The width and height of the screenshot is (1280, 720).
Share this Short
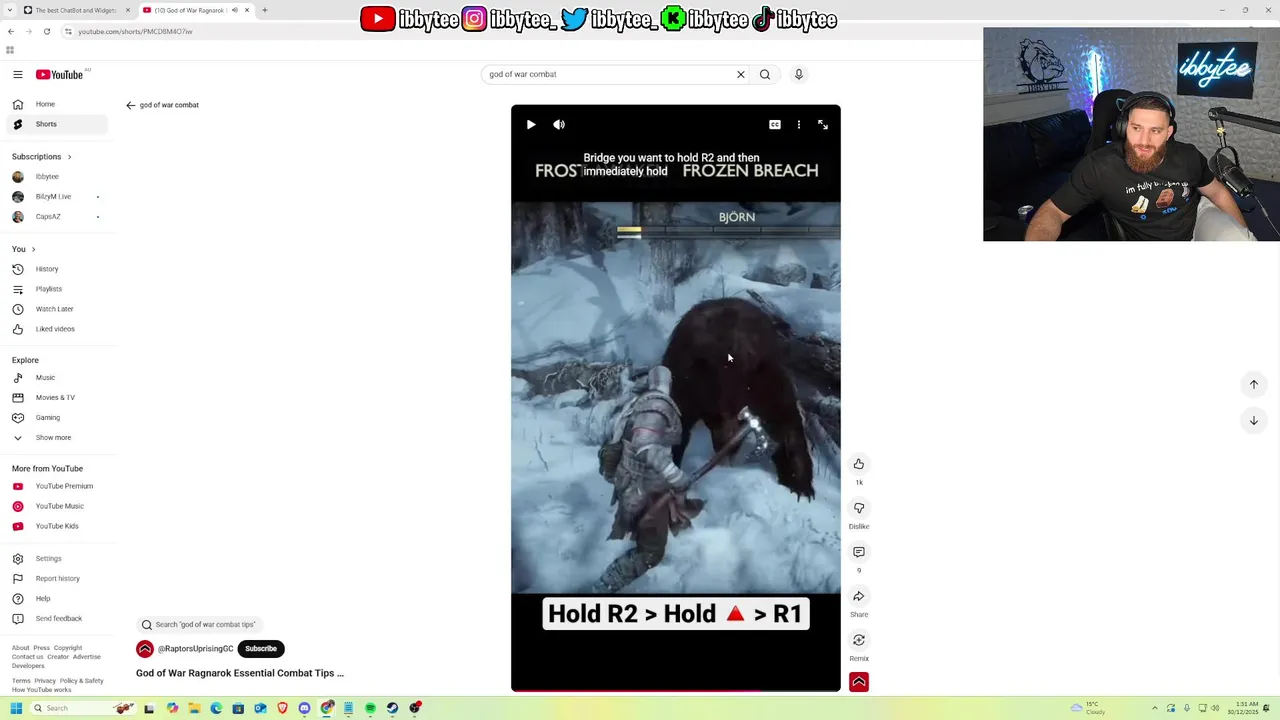[858, 596]
